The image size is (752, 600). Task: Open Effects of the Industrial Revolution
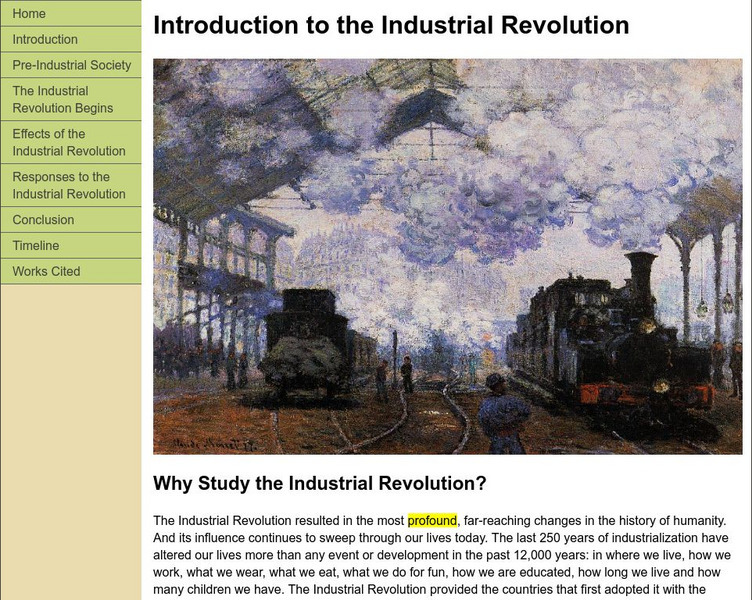click(x=70, y=142)
